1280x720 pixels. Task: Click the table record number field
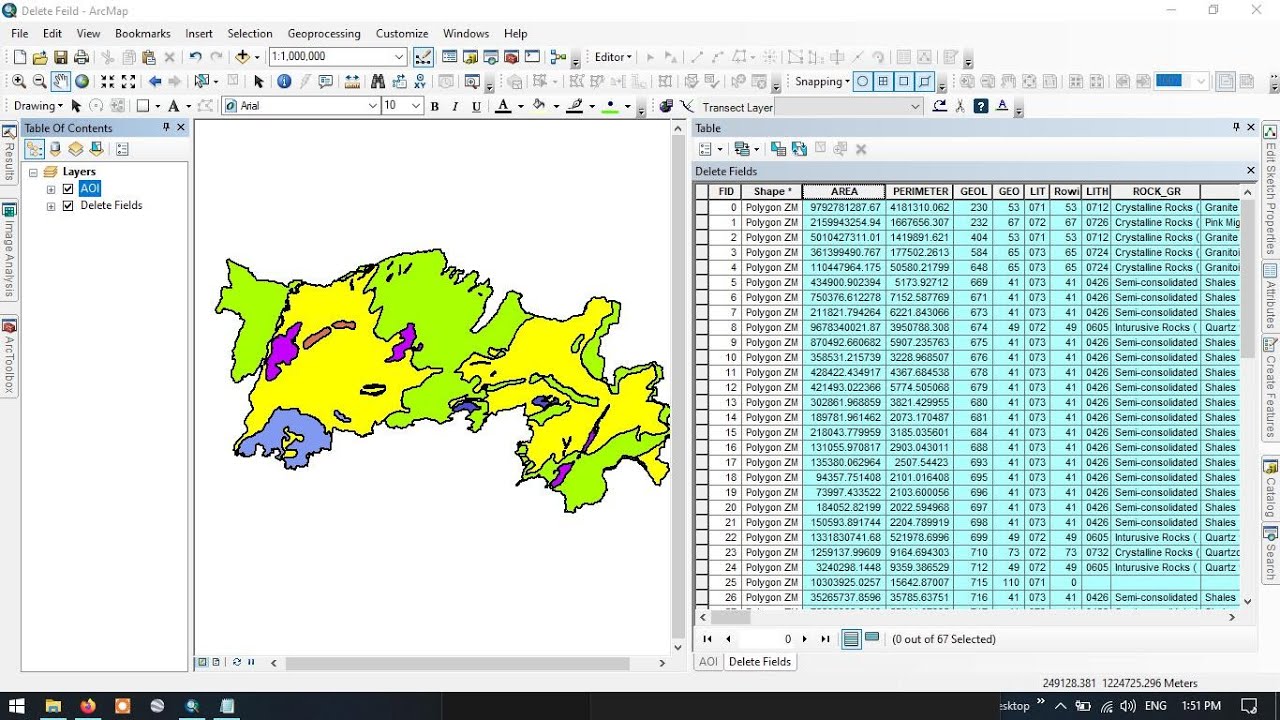tap(768, 638)
